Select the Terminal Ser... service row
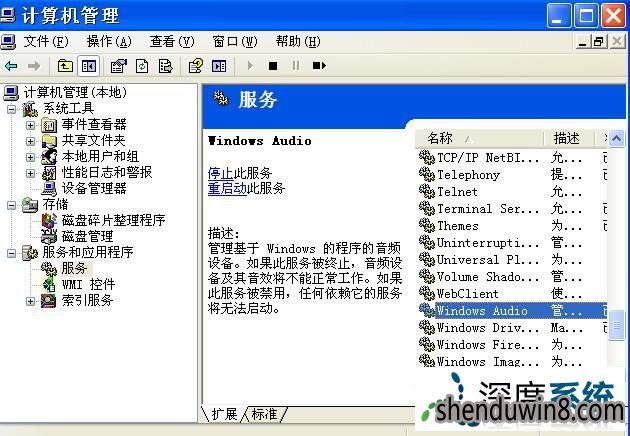The image size is (630, 436). 512,209
